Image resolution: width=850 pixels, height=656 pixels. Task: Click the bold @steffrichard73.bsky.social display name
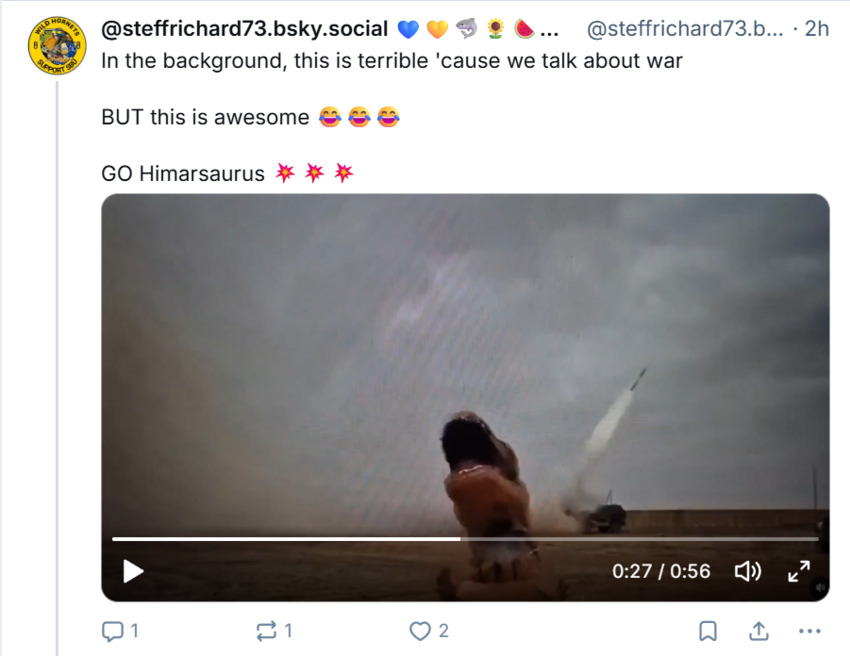(244, 29)
